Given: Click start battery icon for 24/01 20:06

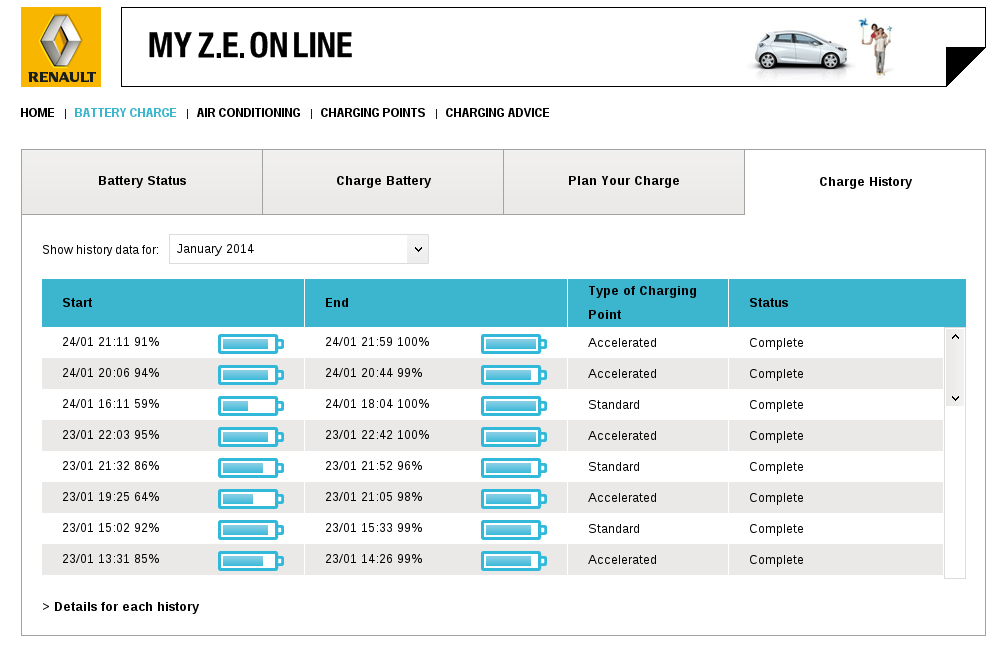Looking at the screenshot, I should point(250,375).
